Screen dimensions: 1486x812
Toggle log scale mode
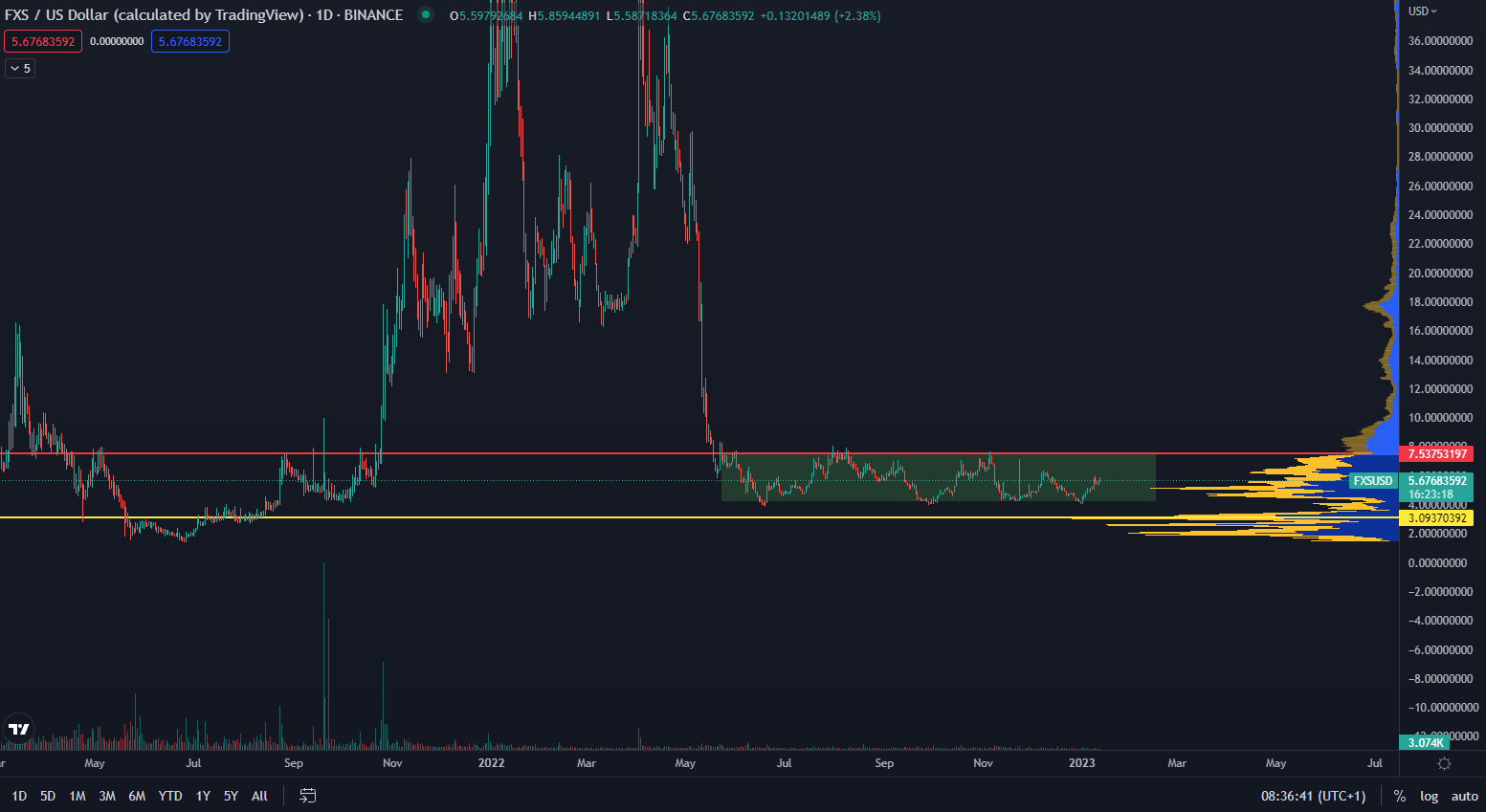1429,796
